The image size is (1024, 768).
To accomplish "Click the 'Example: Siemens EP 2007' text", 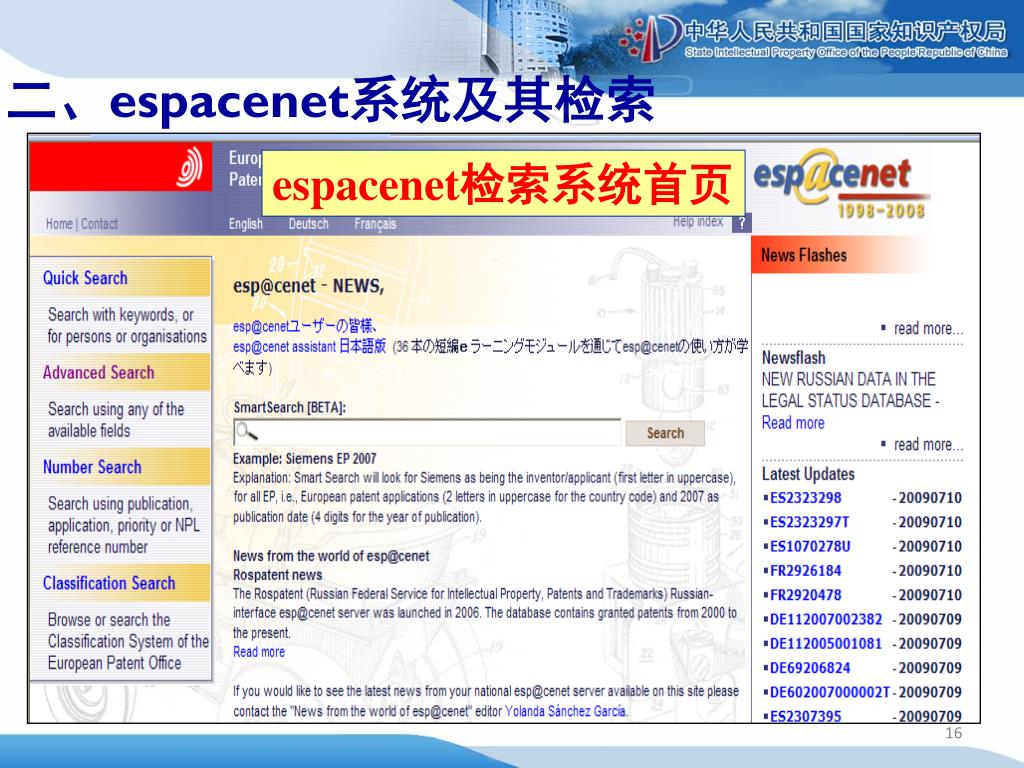I will tap(304, 458).
